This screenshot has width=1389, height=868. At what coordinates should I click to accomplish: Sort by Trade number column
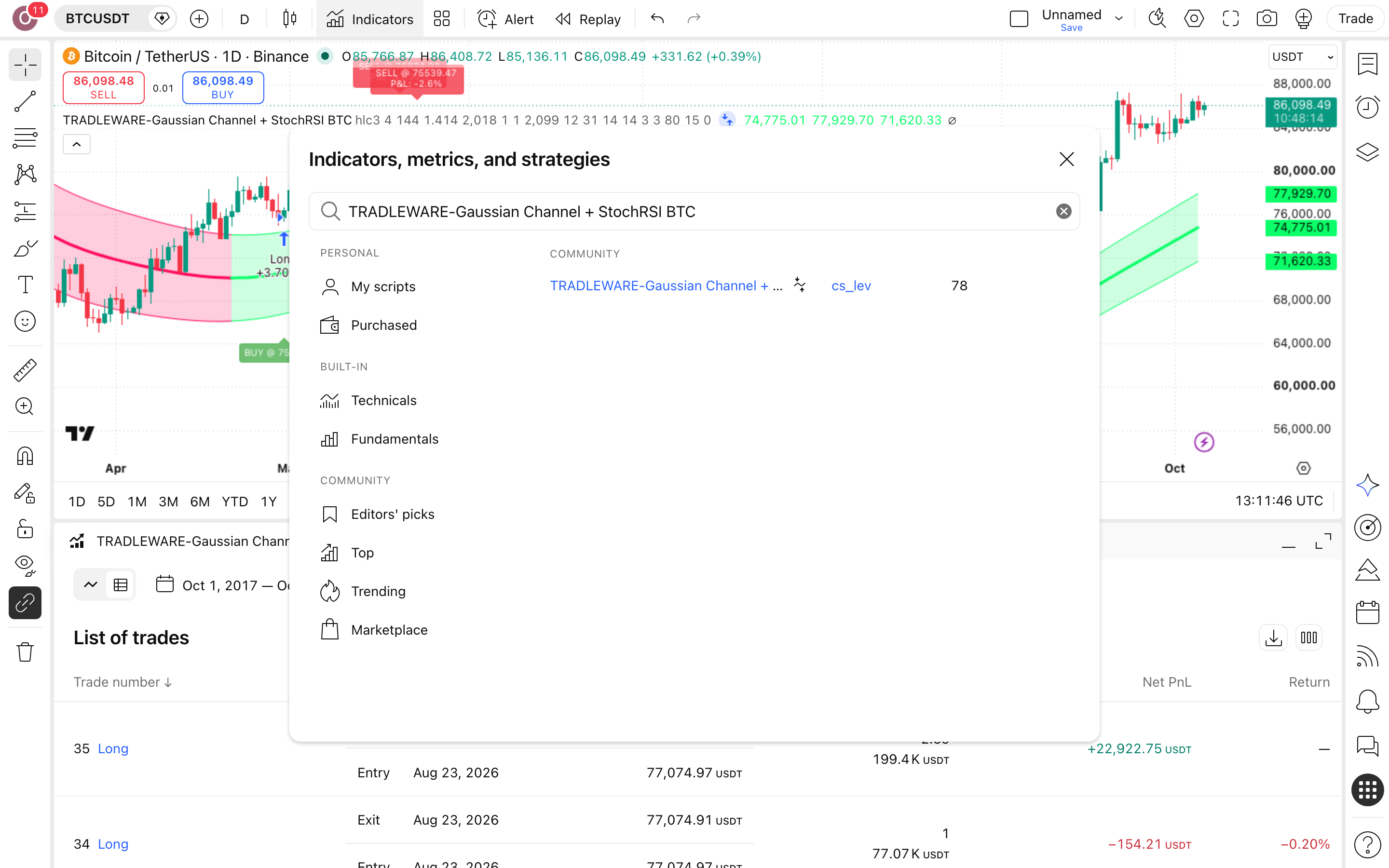pyautogui.click(x=122, y=682)
